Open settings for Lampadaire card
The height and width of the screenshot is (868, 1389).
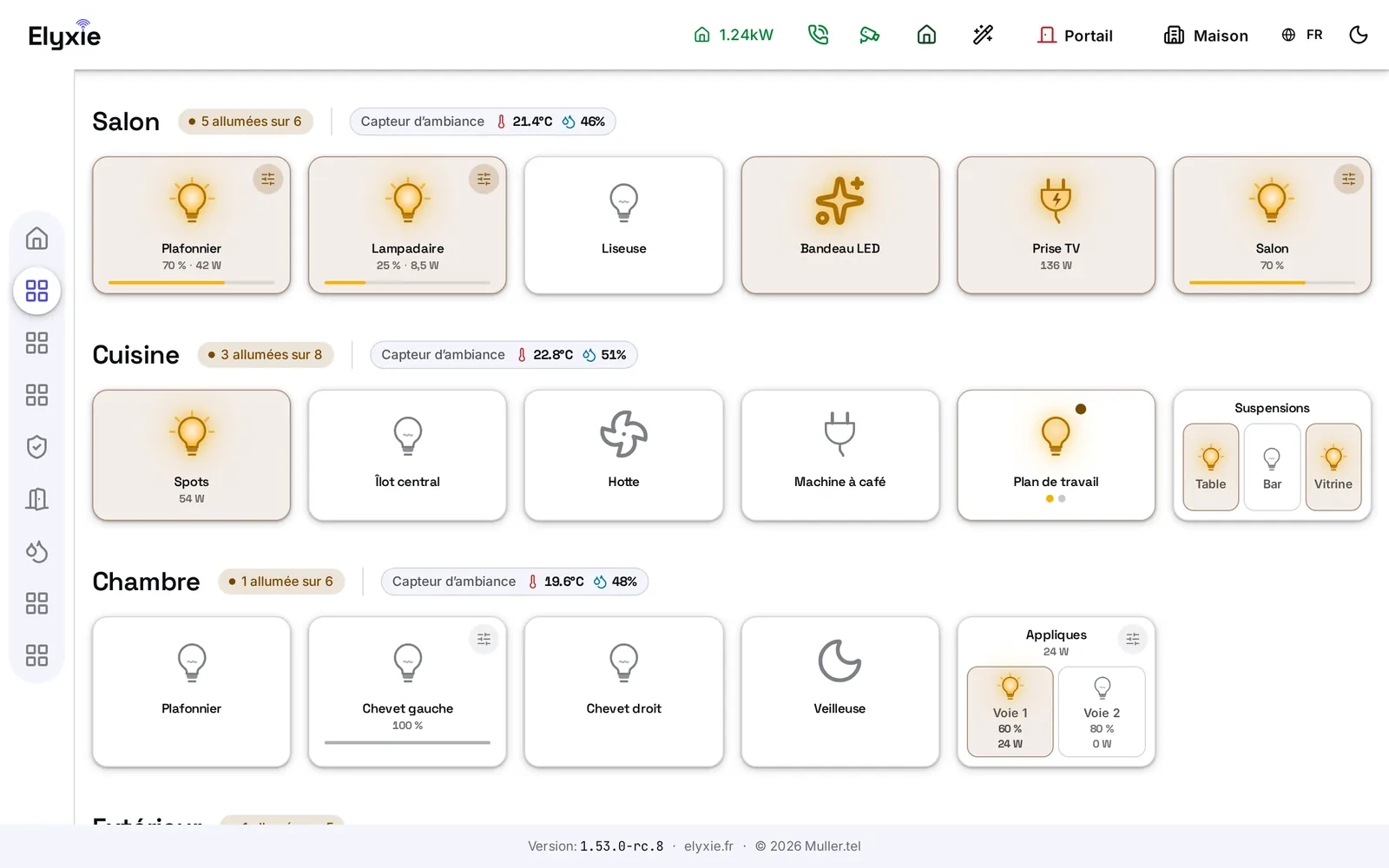coord(484,179)
